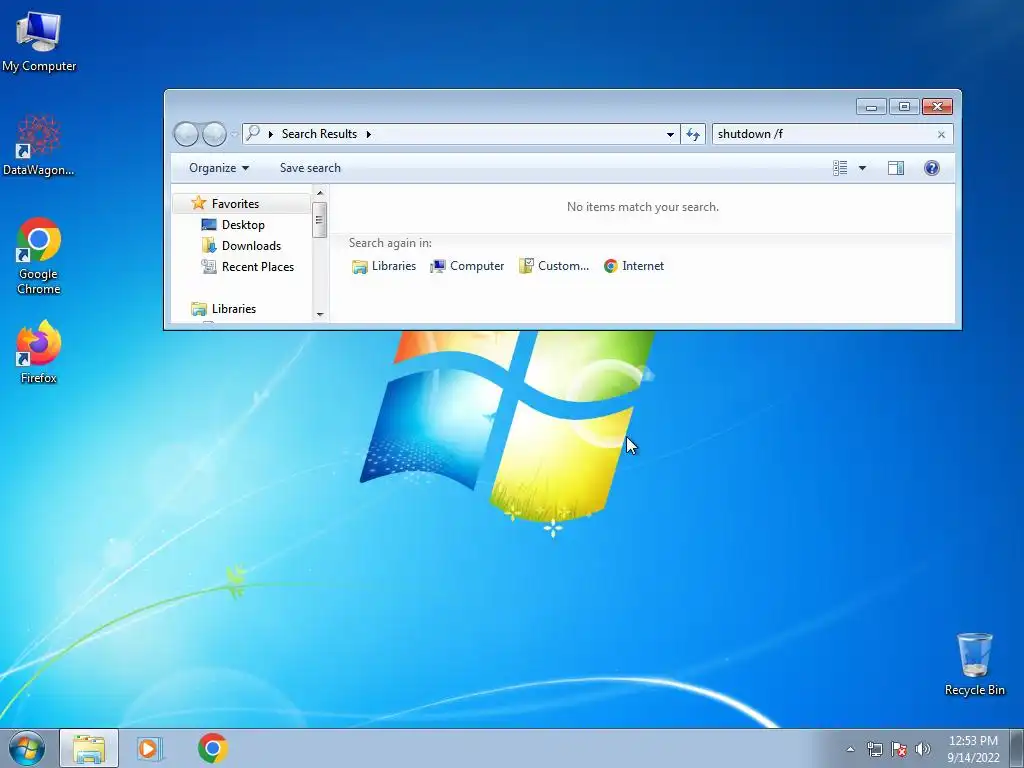Open the views options dropdown arrow
This screenshot has height=768, width=1024.
click(862, 168)
